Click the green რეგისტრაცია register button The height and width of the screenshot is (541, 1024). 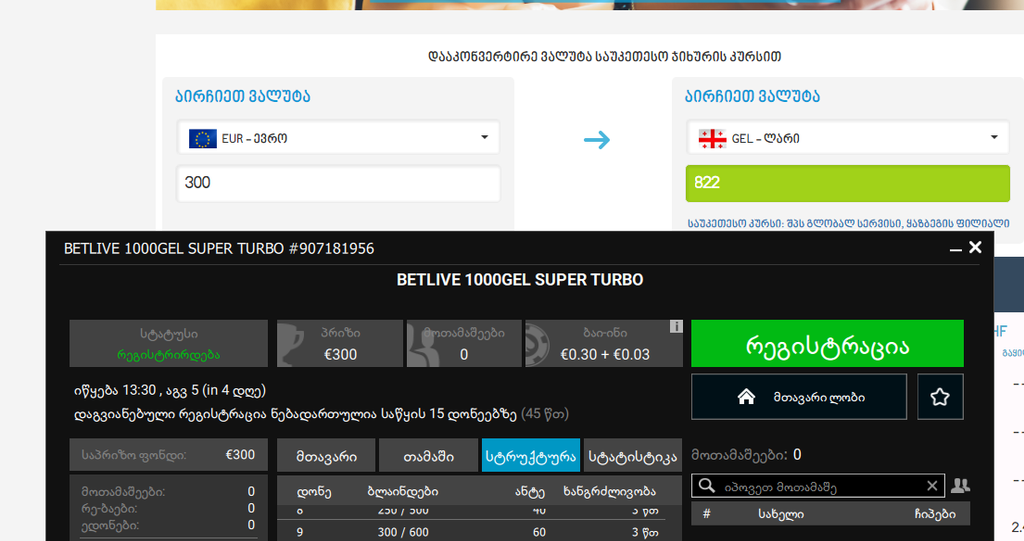click(x=827, y=344)
